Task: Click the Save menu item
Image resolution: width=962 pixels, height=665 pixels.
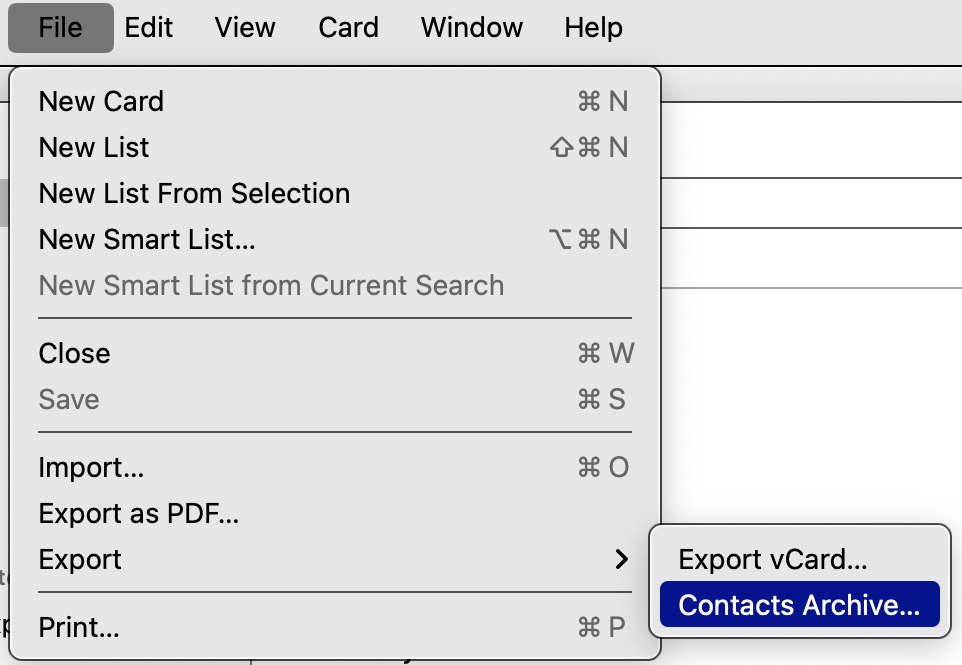Action: click(x=69, y=400)
